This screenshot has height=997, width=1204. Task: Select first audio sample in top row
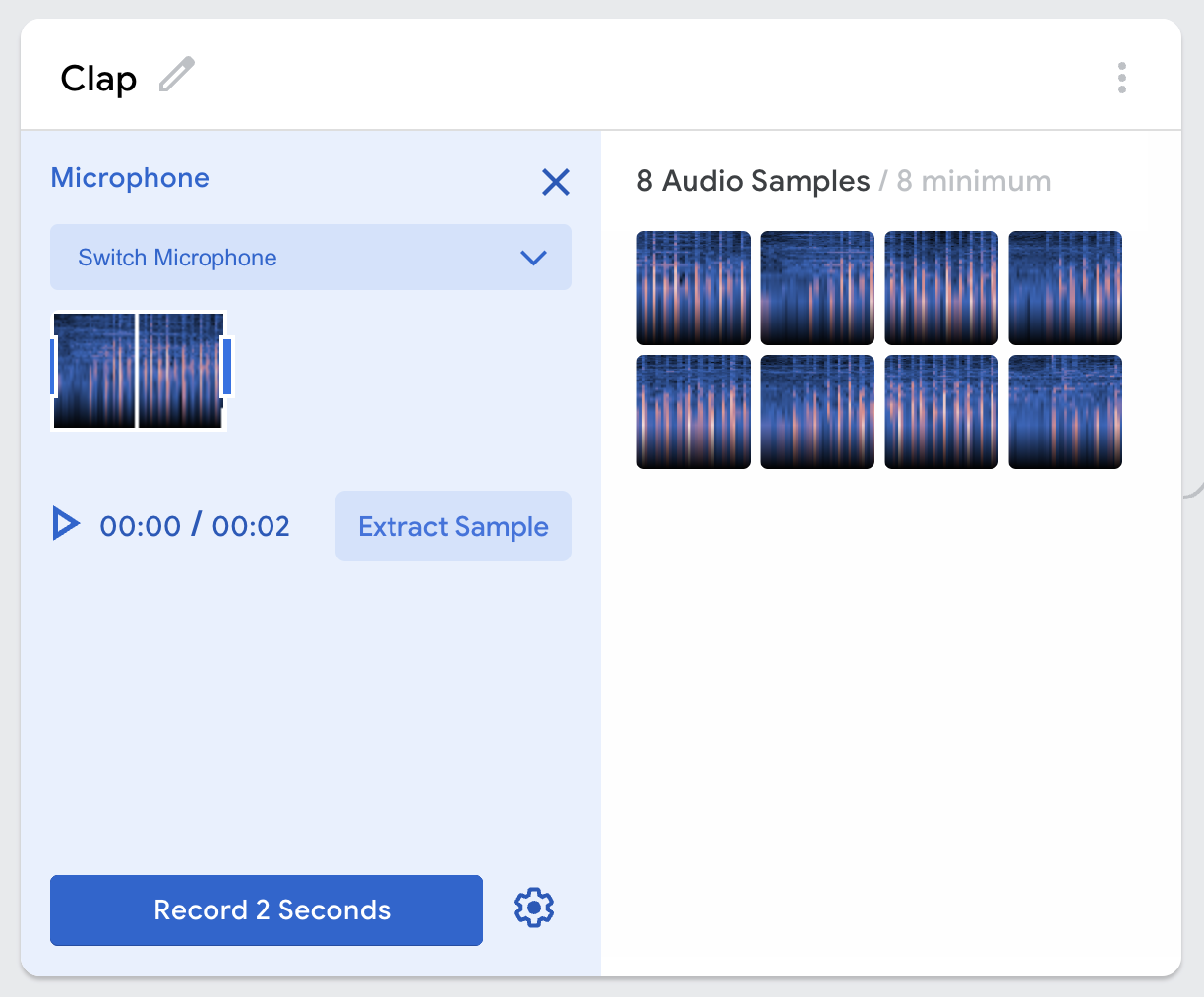tap(693, 287)
